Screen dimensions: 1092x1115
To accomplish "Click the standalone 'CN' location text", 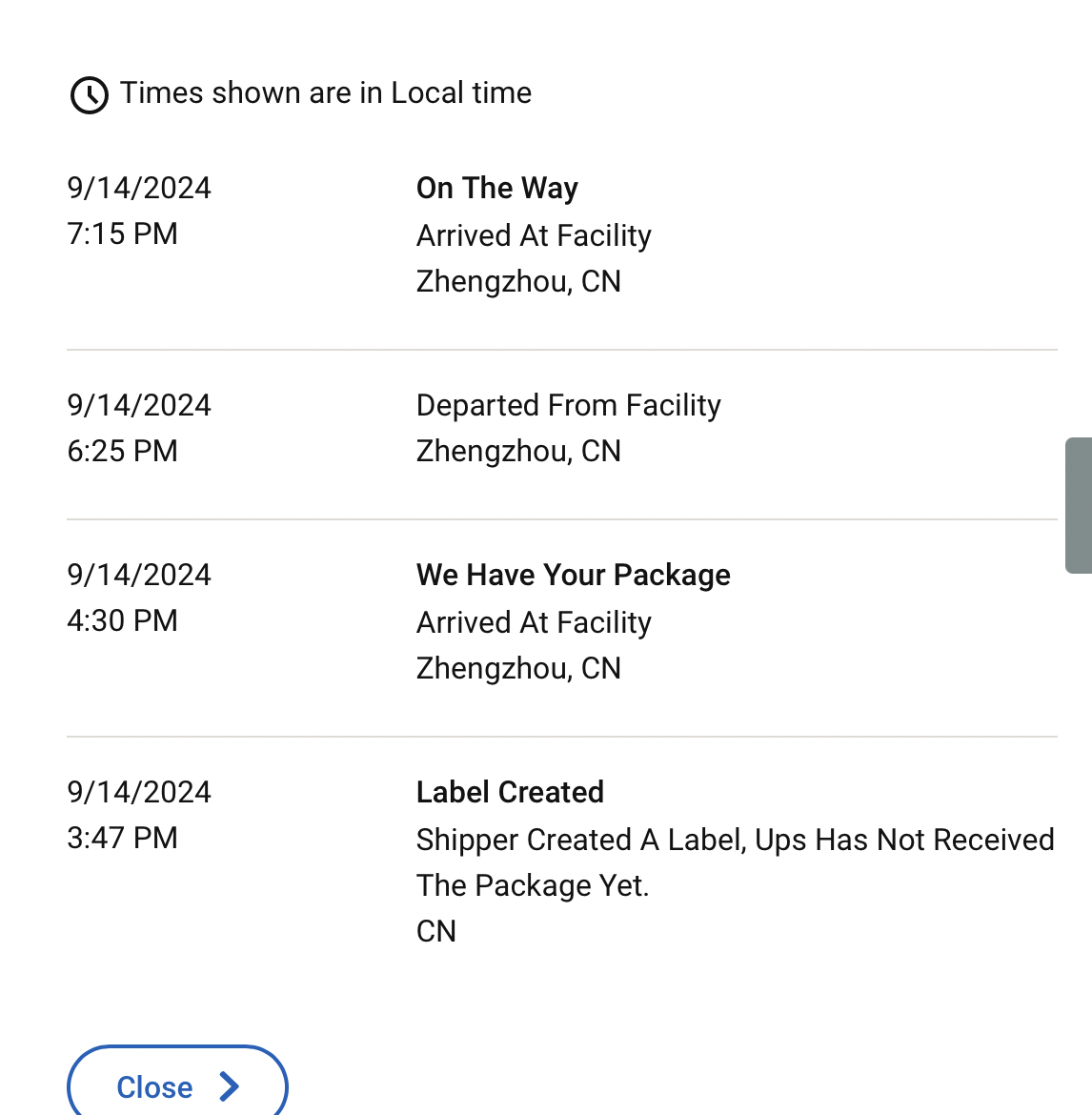I will click(435, 931).
